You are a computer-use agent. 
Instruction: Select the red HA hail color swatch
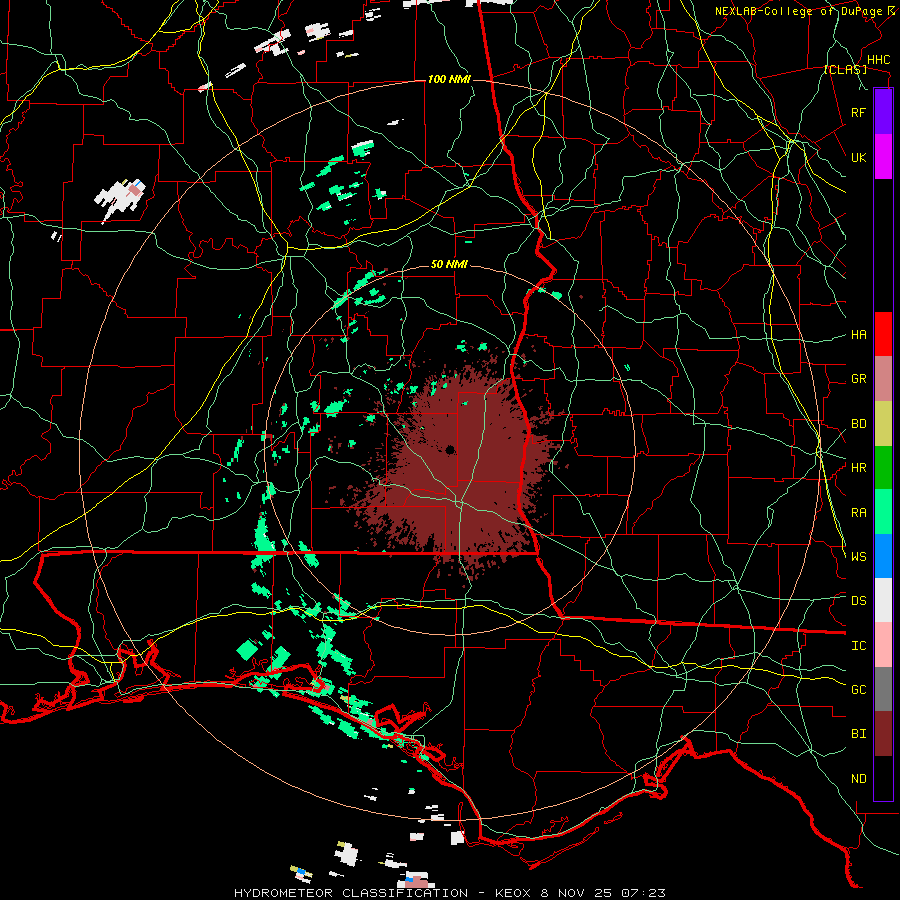point(883,334)
